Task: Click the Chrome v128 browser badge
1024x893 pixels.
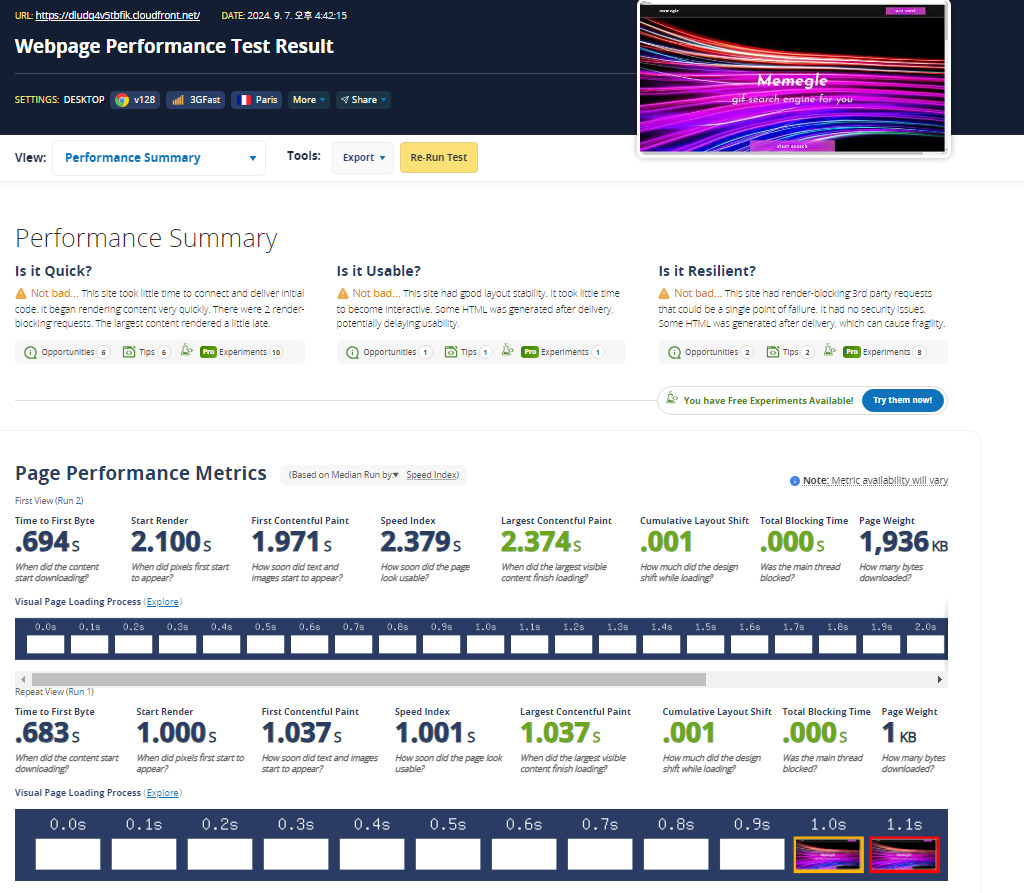Action: (x=135, y=100)
